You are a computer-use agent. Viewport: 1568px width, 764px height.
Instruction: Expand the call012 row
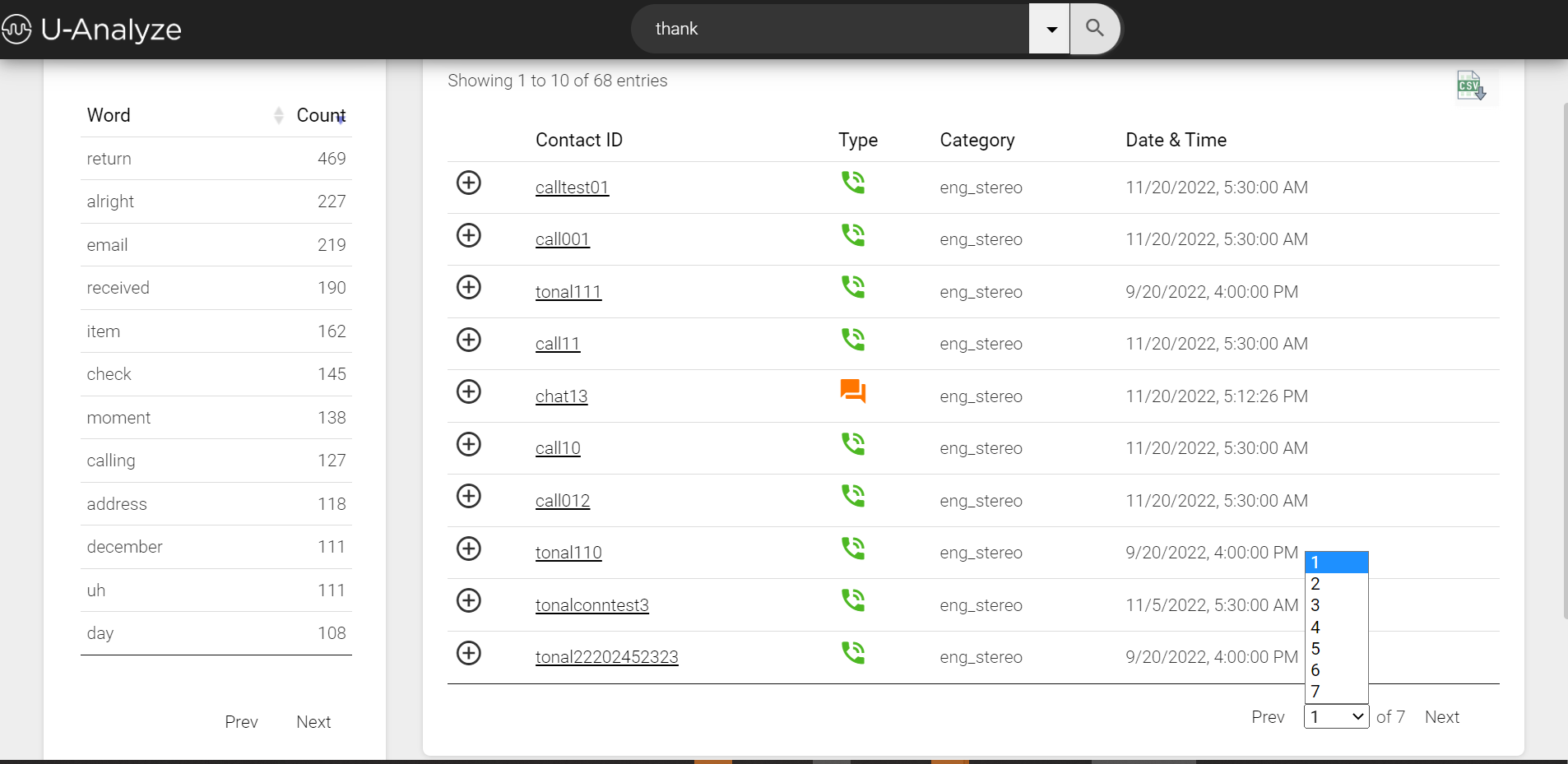coord(469,496)
